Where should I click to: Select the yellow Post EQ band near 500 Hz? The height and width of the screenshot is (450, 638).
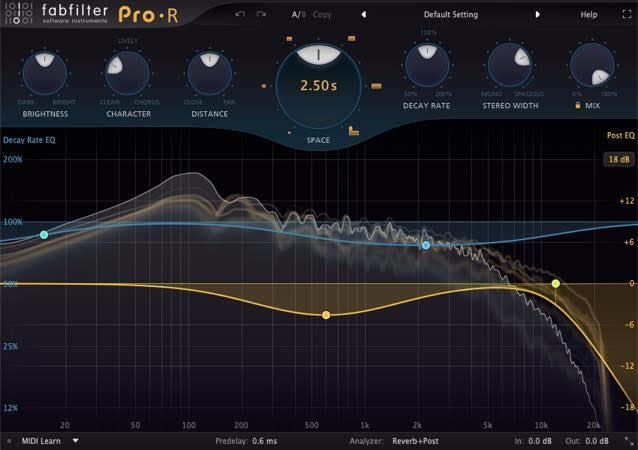click(x=326, y=315)
